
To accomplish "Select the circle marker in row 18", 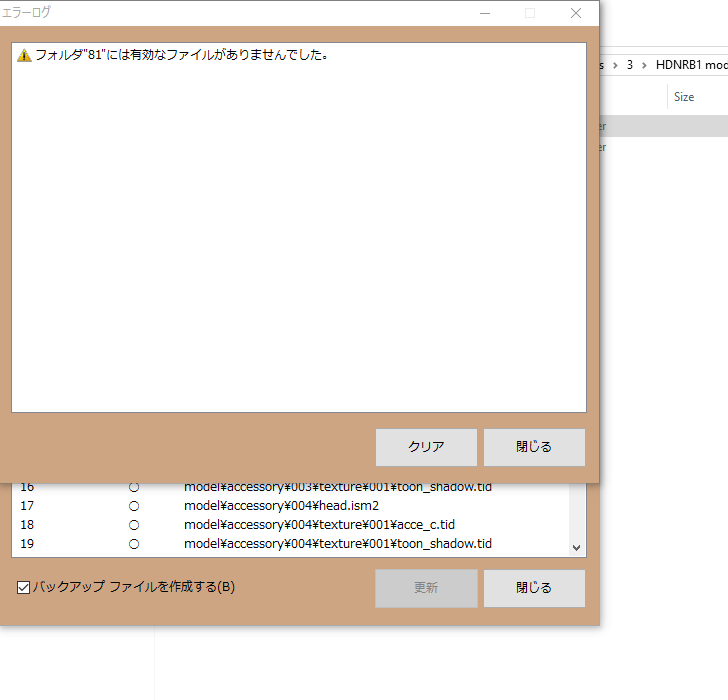I will point(134,525).
